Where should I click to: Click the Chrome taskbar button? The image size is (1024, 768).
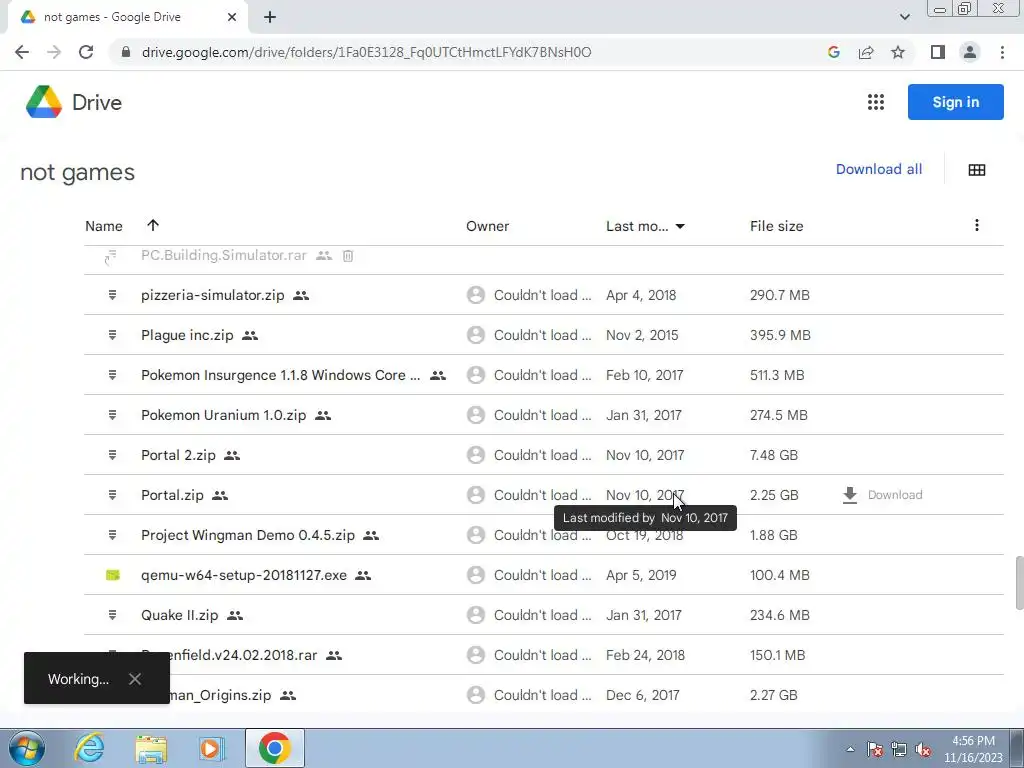(x=274, y=748)
